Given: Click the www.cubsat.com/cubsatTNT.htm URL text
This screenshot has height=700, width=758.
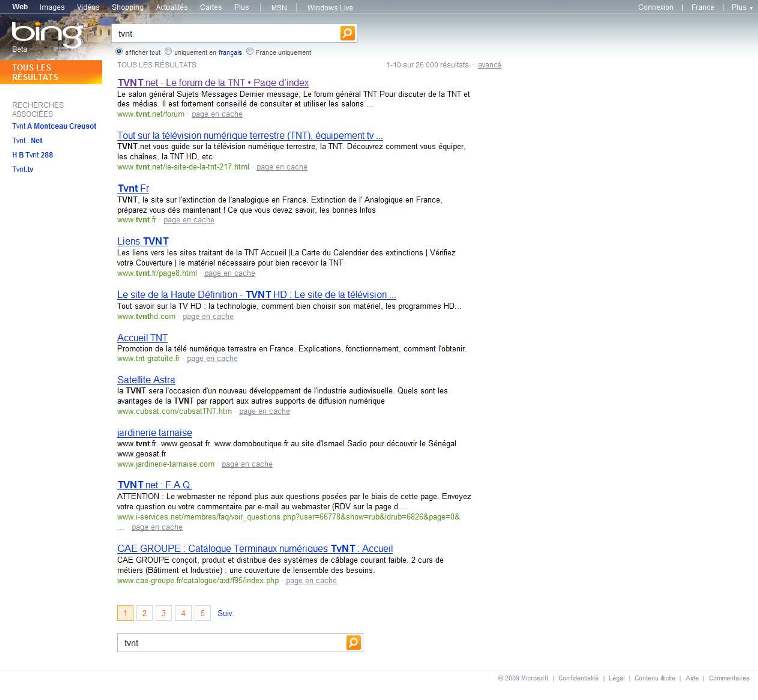Looking at the screenshot, I should coord(175,411).
